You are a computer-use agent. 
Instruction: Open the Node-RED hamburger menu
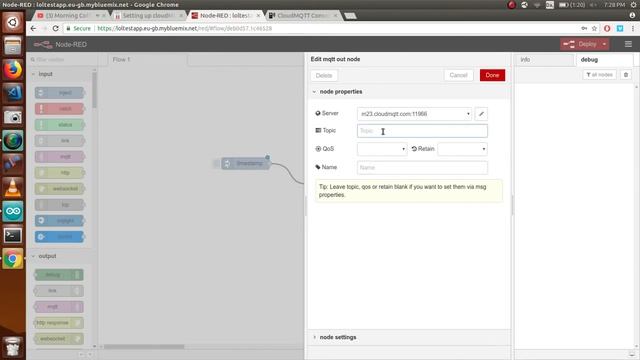[x=628, y=44]
